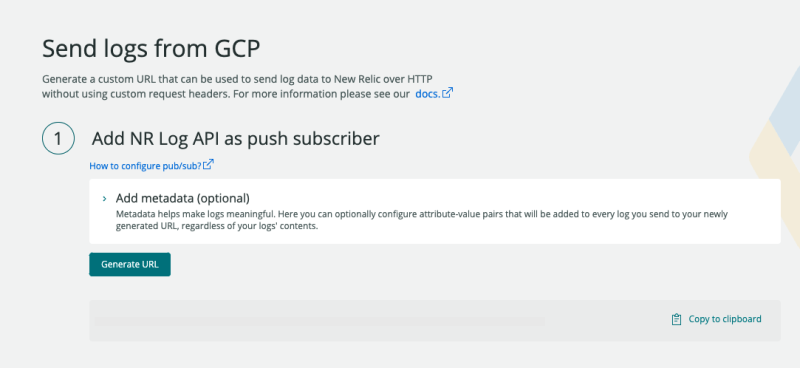The image size is (800, 368).
Task: Click the external-link icon beside docs
Action: pos(447,93)
